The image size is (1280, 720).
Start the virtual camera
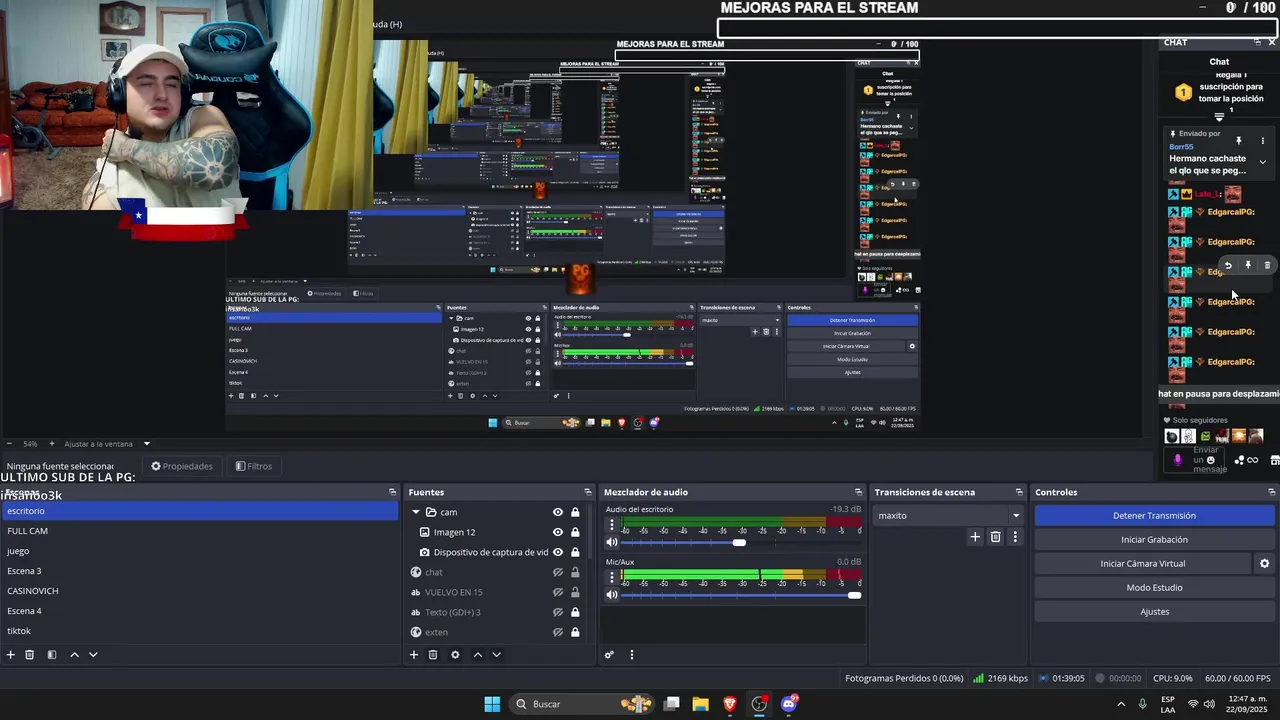pyautogui.click(x=1143, y=564)
